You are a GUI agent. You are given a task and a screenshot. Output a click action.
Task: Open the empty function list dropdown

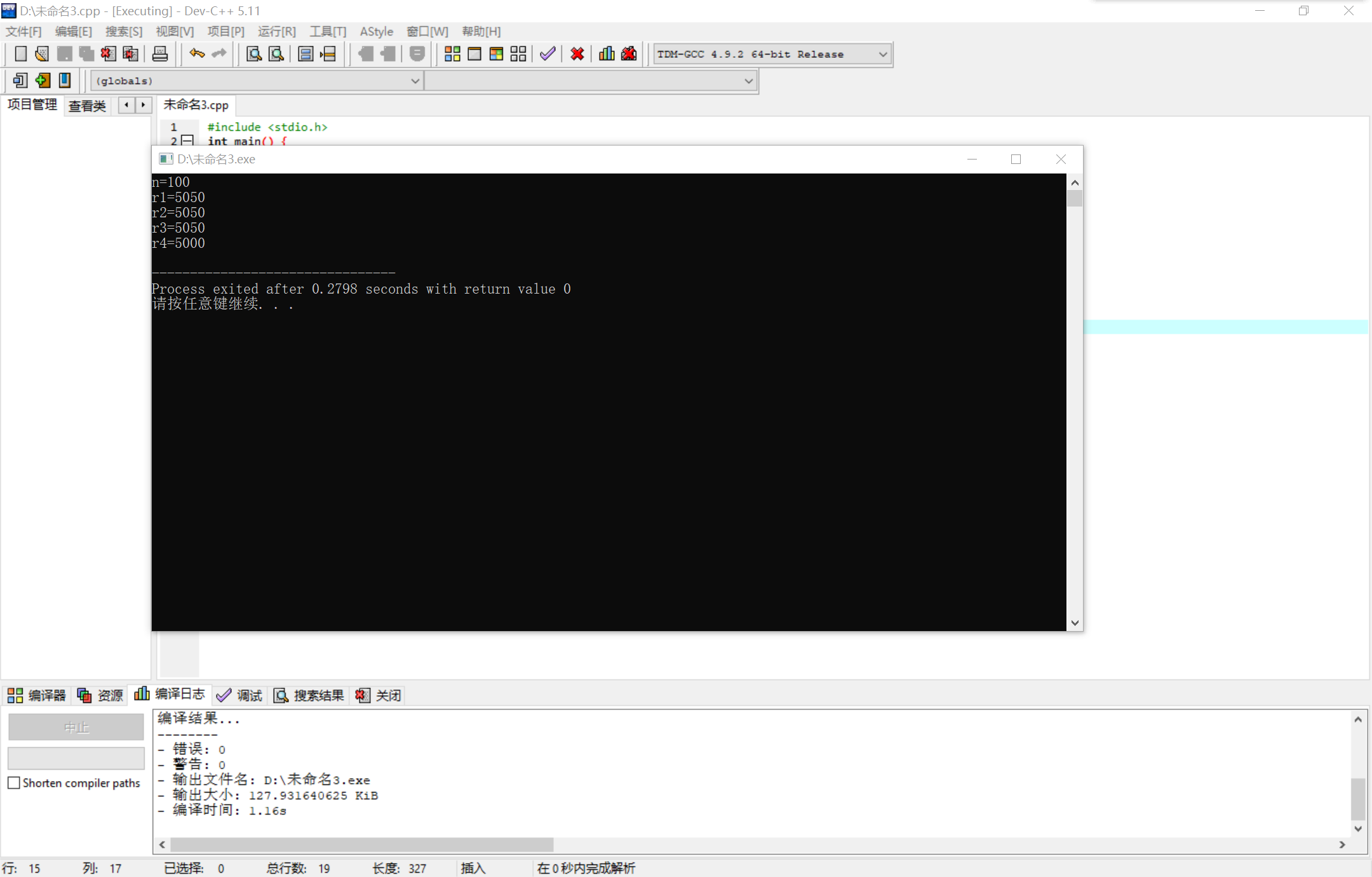(x=748, y=81)
